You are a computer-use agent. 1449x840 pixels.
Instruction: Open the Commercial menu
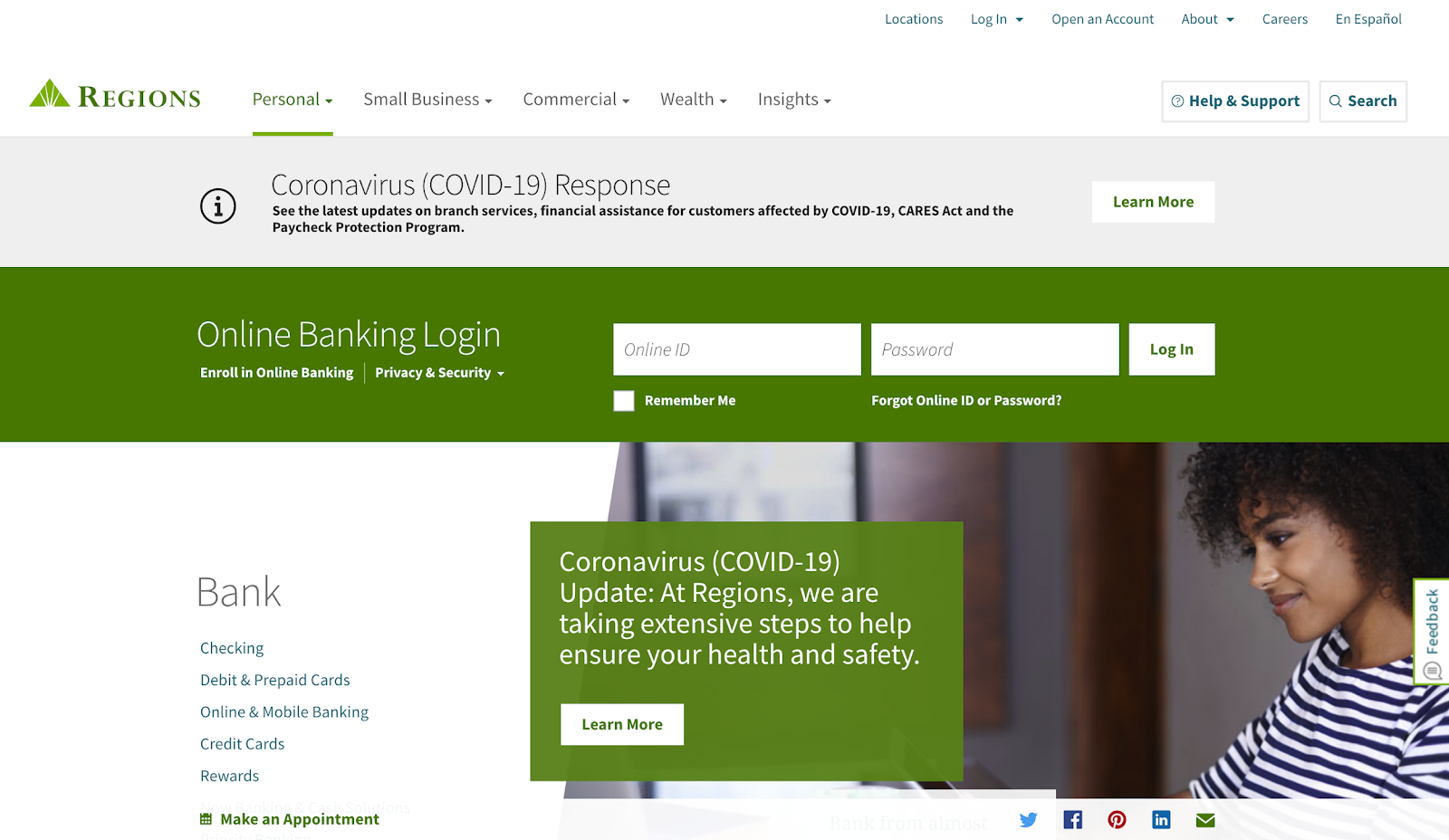click(x=576, y=100)
